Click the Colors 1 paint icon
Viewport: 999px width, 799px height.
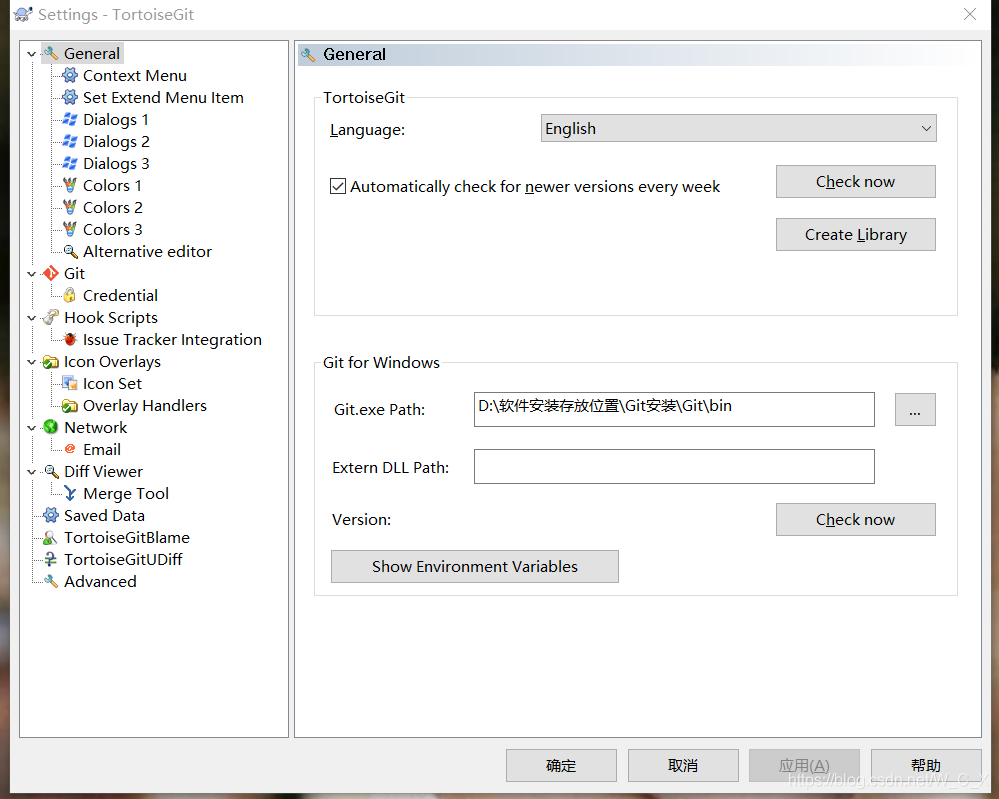pos(69,185)
